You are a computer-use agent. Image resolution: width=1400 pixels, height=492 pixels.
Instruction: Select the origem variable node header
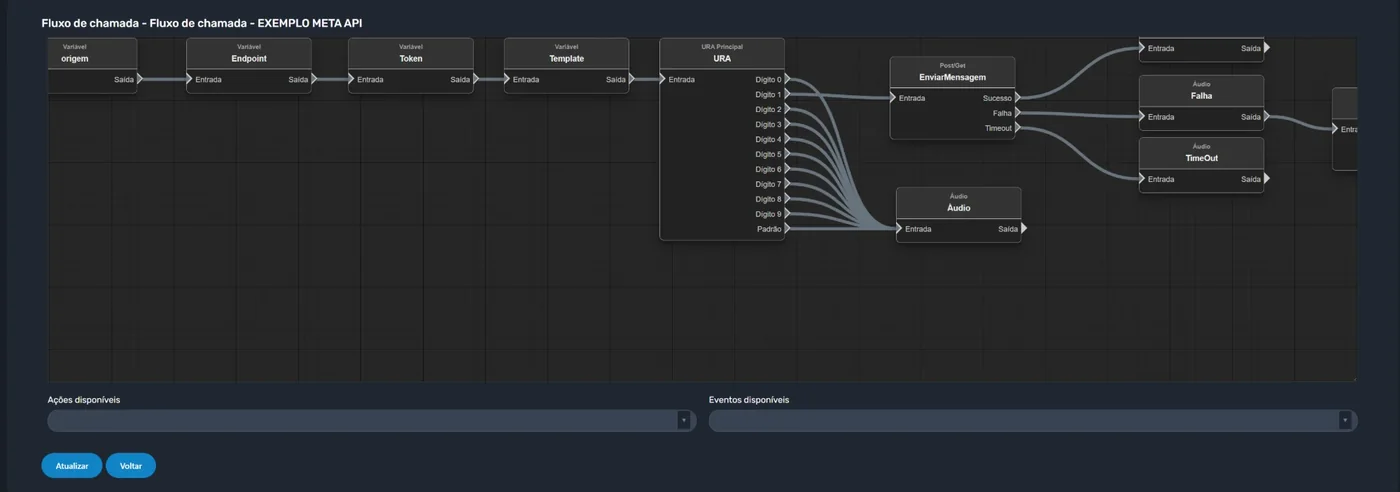(92, 54)
